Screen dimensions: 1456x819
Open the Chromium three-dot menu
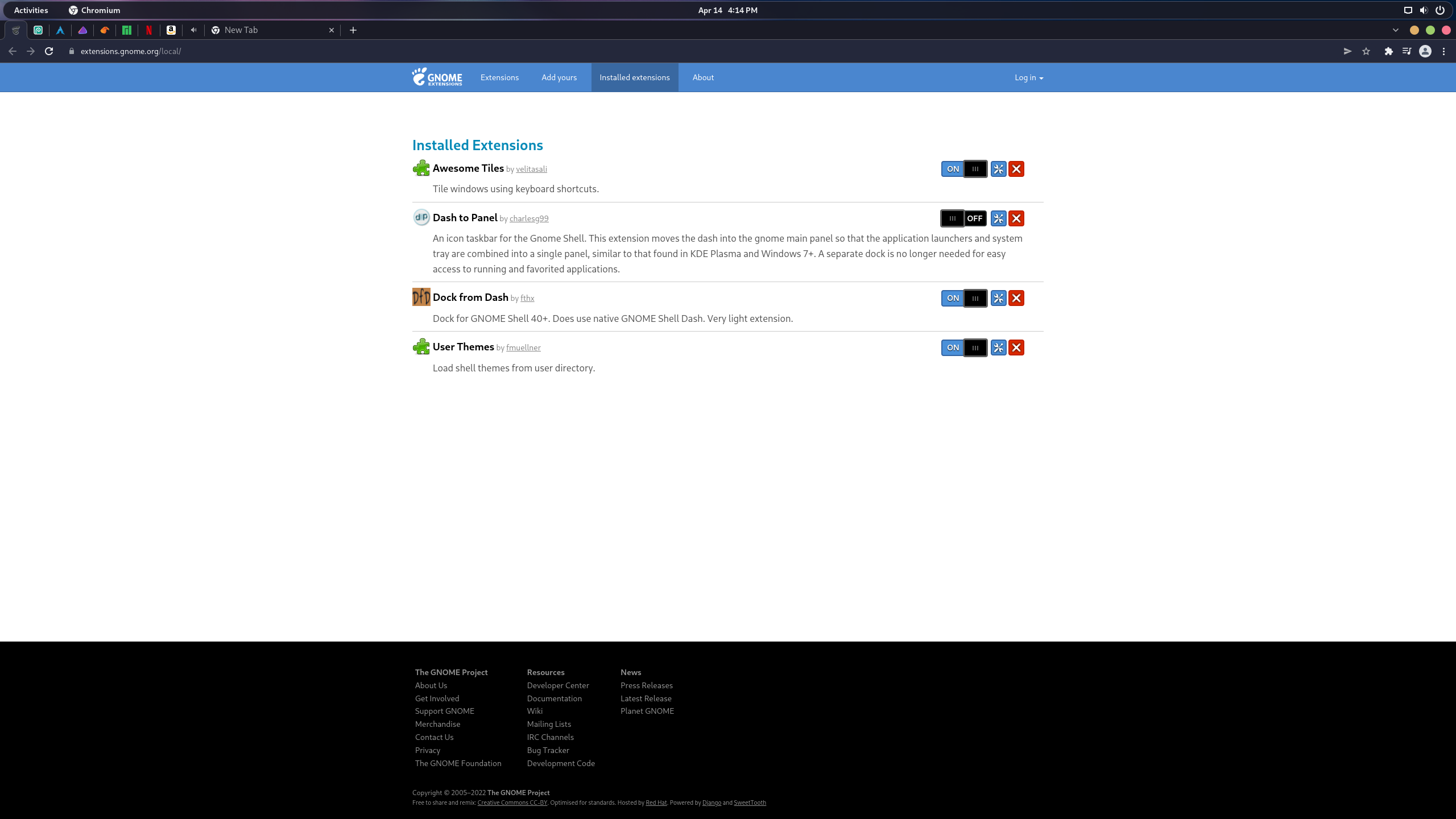[1443, 51]
